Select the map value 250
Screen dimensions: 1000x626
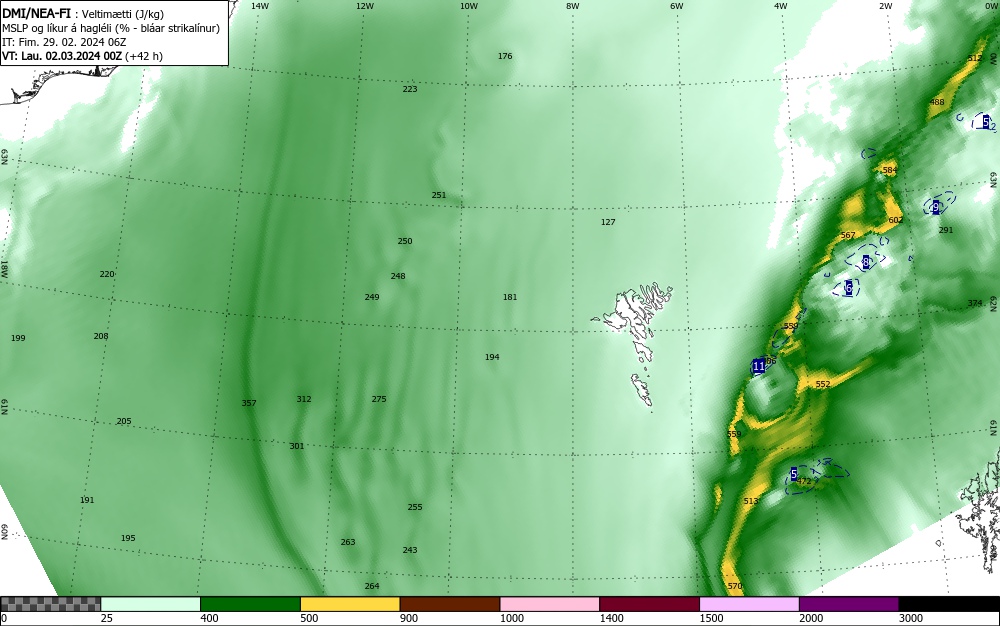click(x=405, y=241)
